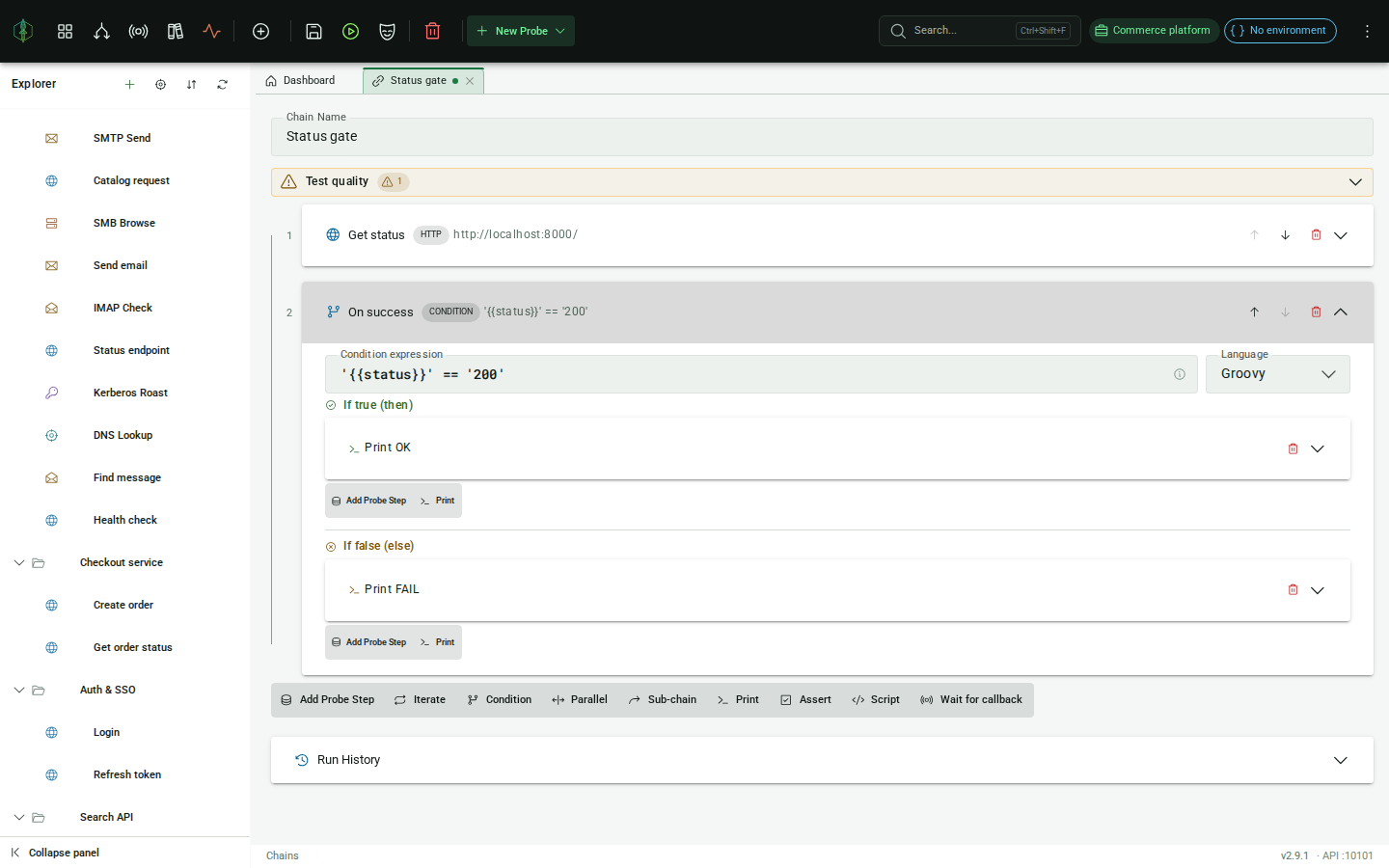Run the chain with the green play icon

tap(350, 31)
